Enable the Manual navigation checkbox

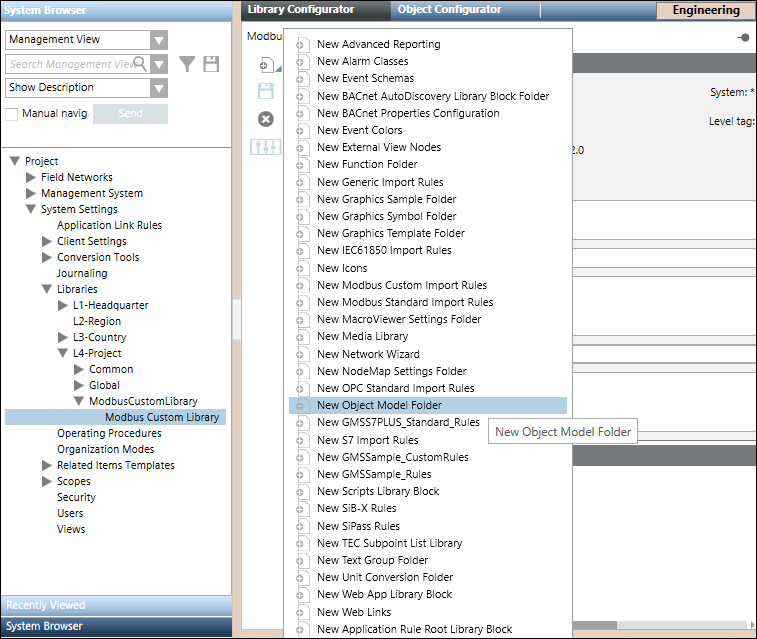[x=12, y=114]
